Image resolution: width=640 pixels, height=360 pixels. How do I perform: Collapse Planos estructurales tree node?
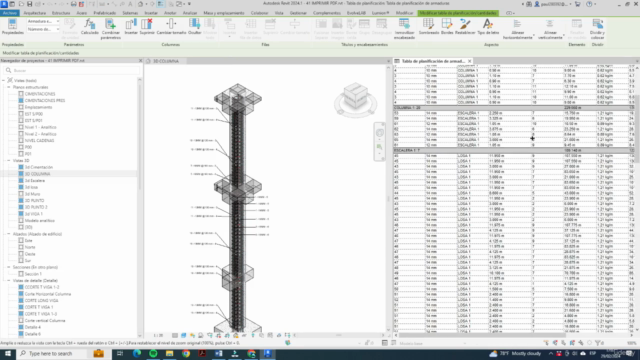(9, 87)
